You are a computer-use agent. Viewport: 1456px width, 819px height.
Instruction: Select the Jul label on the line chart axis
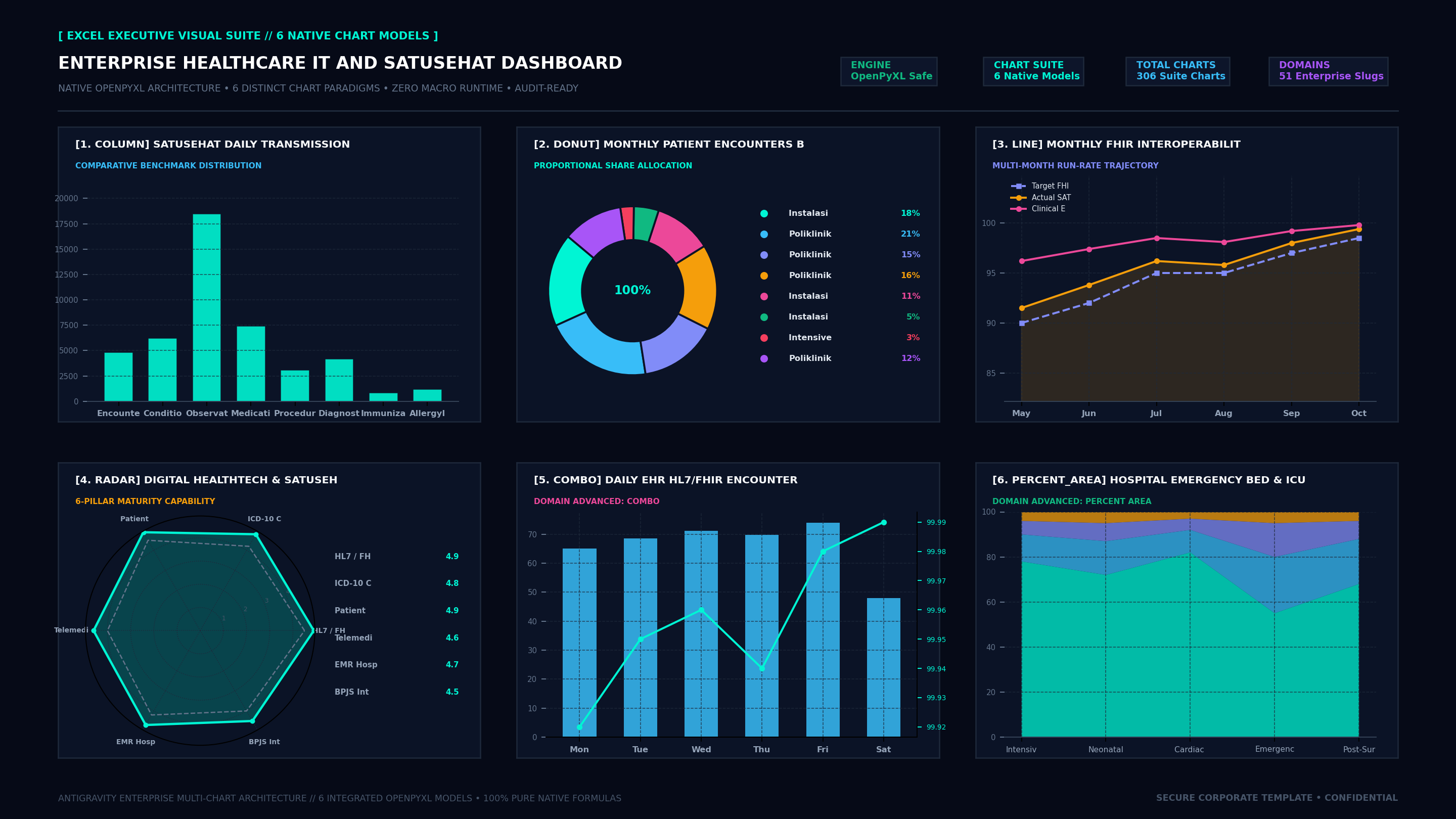[x=1156, y=414]
